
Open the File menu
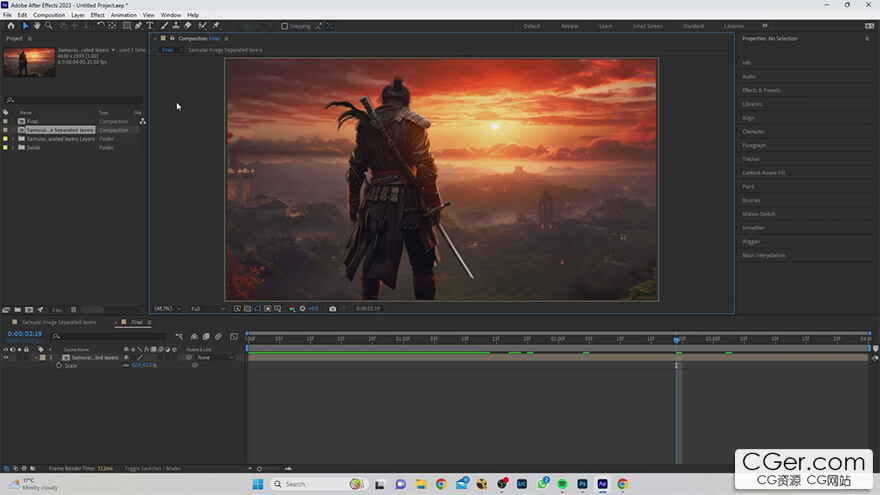7,15
